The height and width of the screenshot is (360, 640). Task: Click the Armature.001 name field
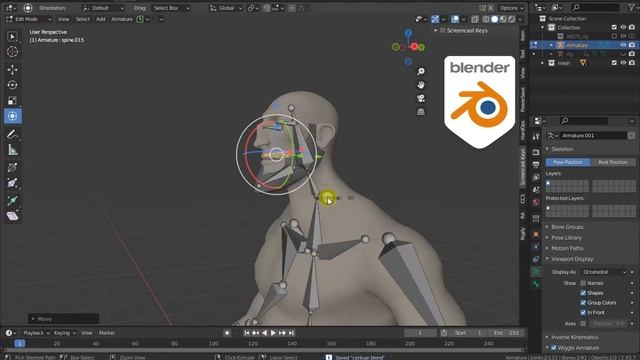point(594,136)
